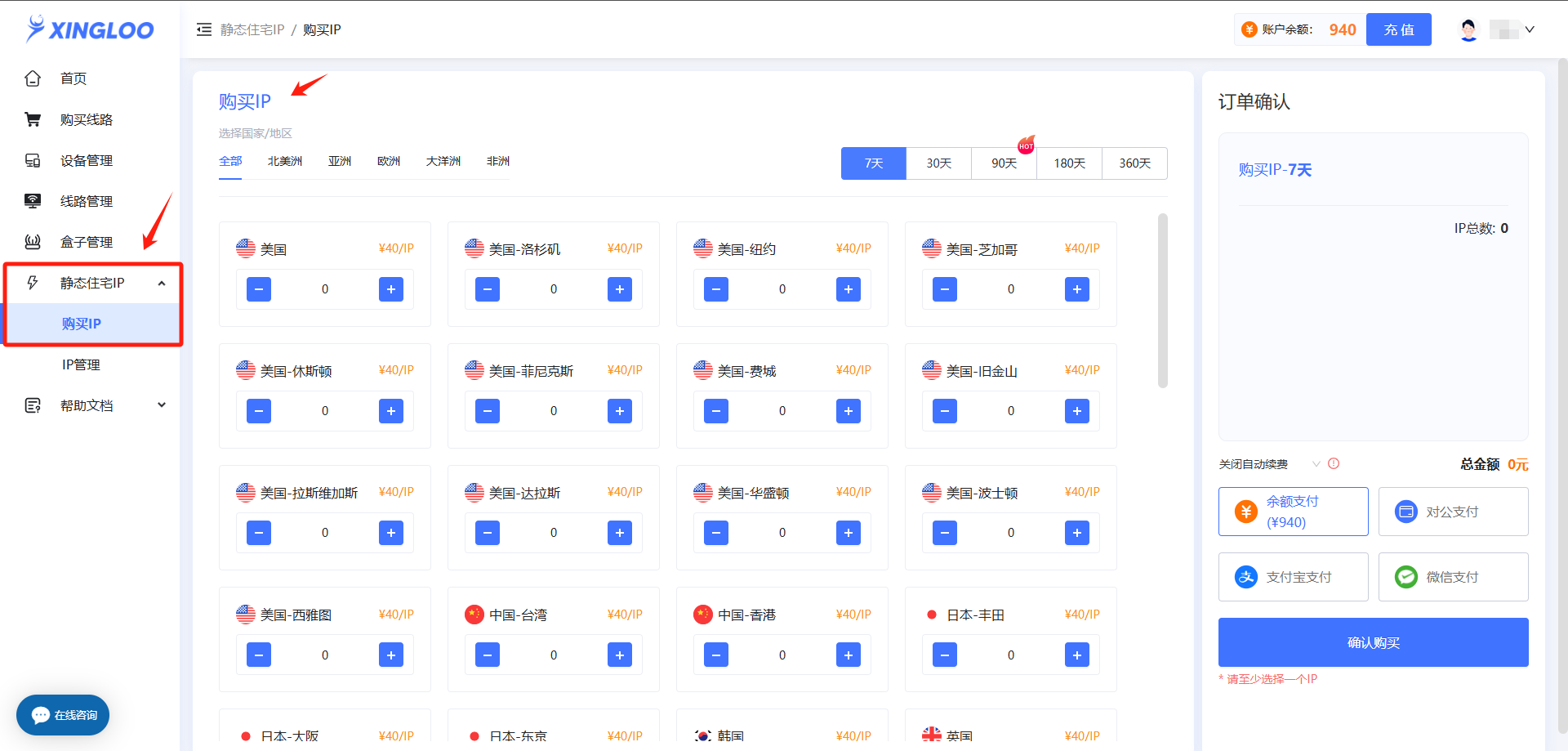
Task: Click the IP list vertical scrollbar
Action: [1162, 301]
